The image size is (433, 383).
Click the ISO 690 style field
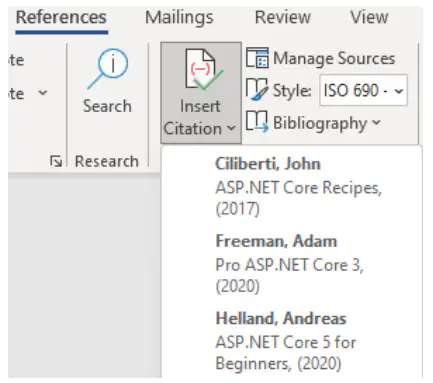point(363,90)
